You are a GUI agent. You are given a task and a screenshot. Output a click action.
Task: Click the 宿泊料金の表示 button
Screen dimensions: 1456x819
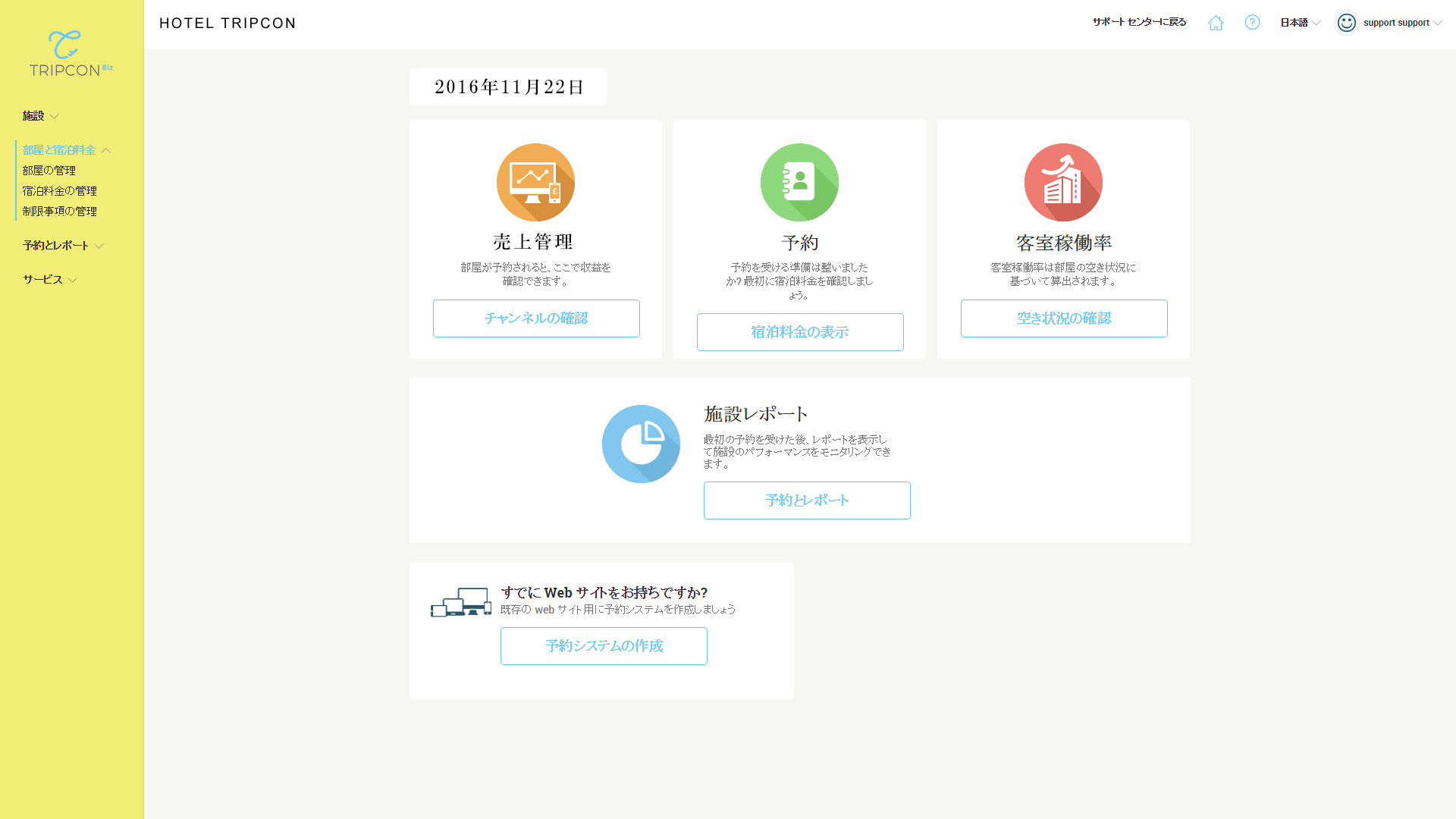[x=800, y=332]
